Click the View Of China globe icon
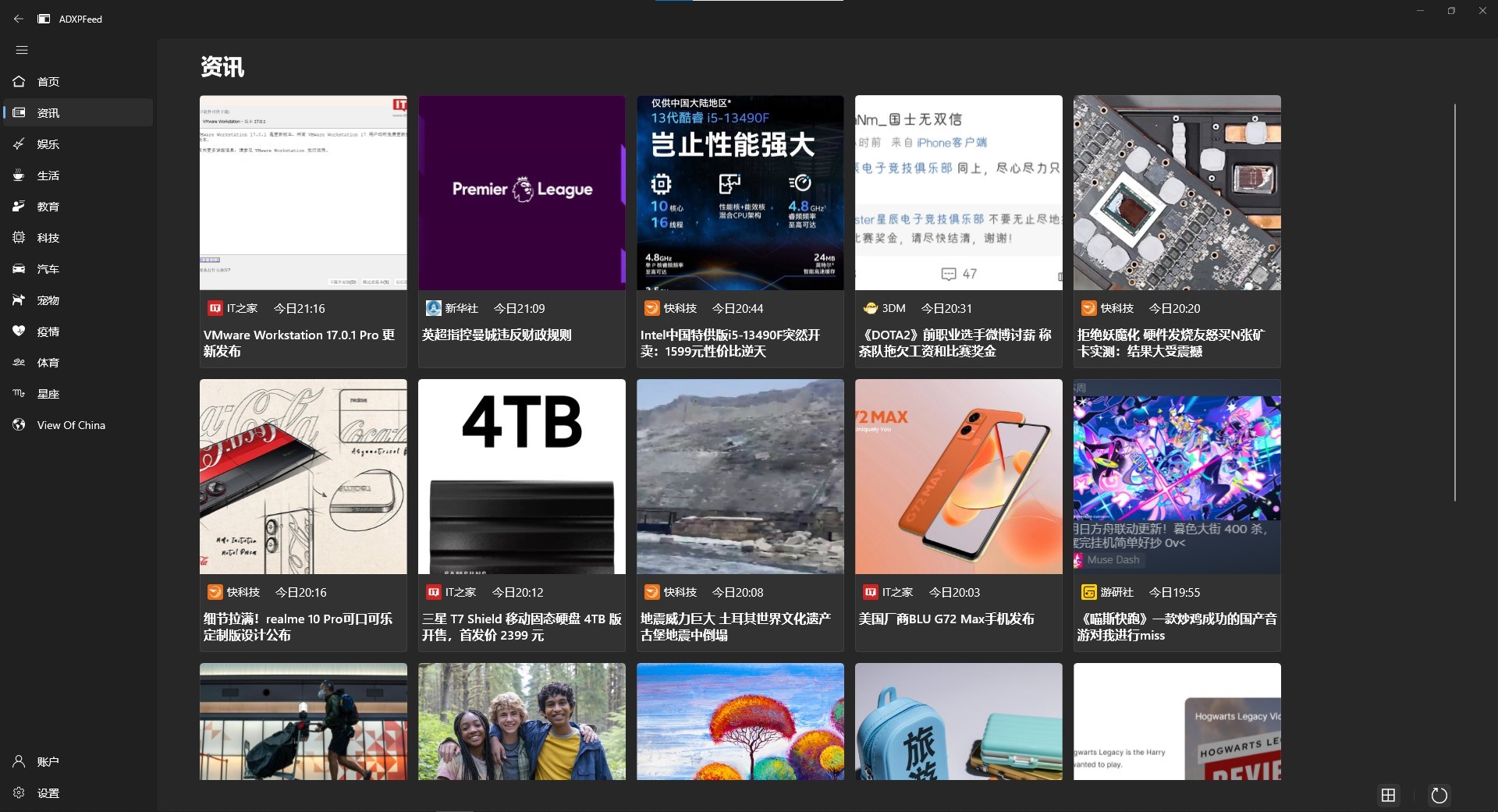 click(x=19, y=424)
